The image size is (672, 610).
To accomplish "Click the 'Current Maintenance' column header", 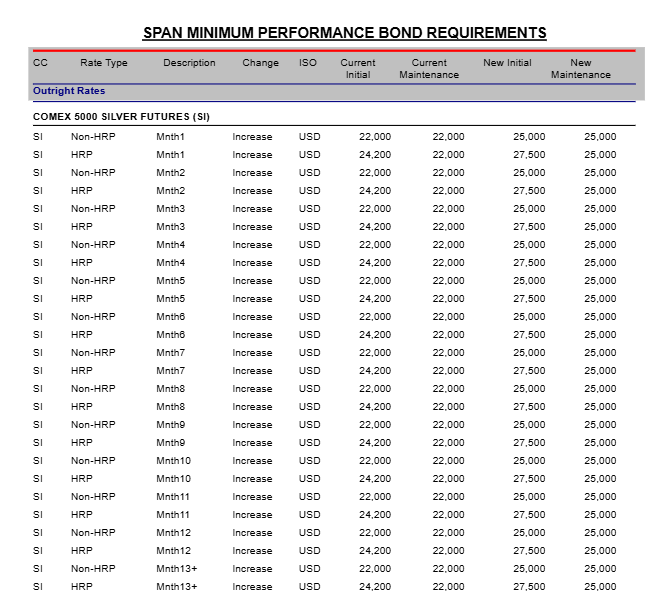I will (x=429, y=69).
